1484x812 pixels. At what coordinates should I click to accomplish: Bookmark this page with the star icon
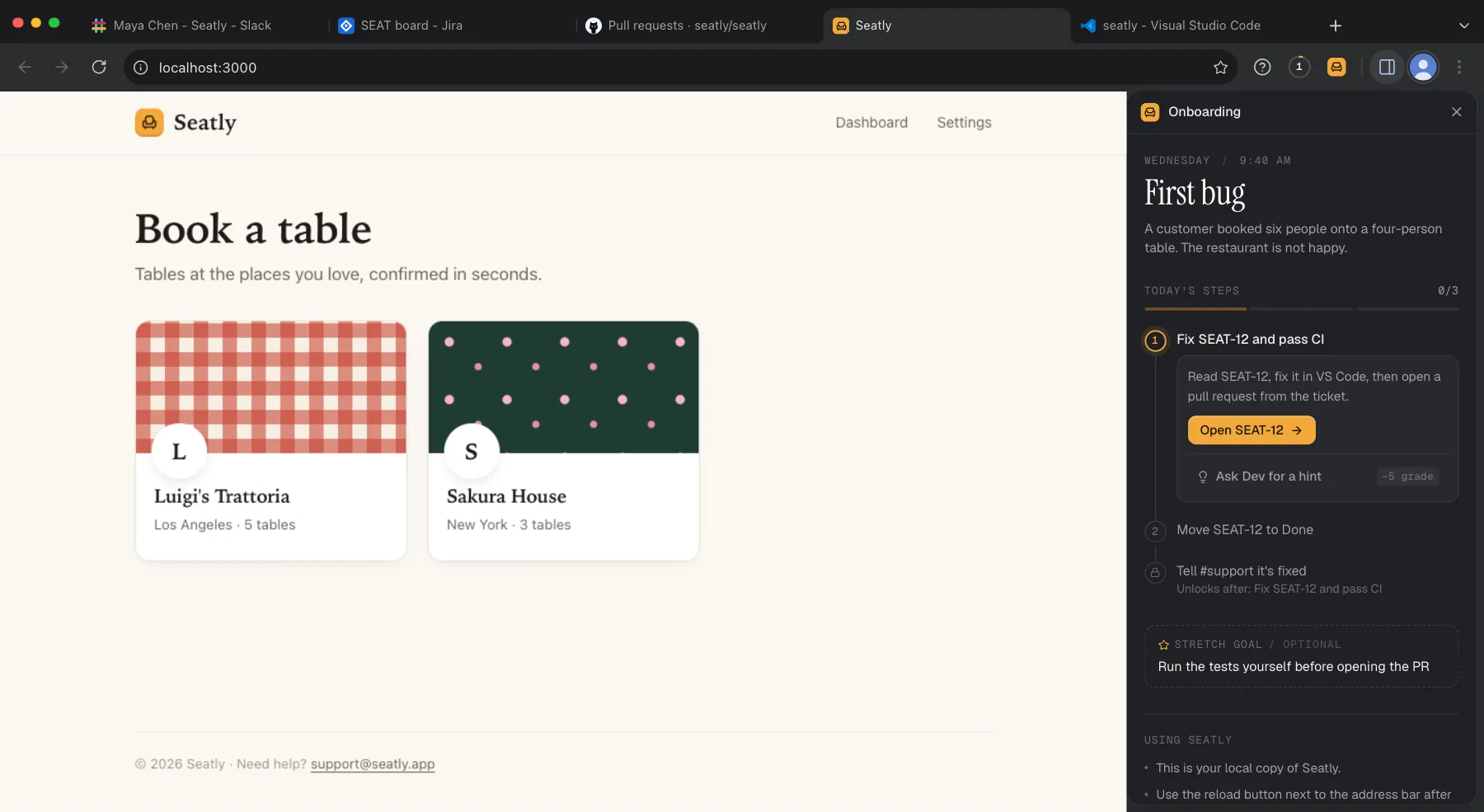(1221, 68)
